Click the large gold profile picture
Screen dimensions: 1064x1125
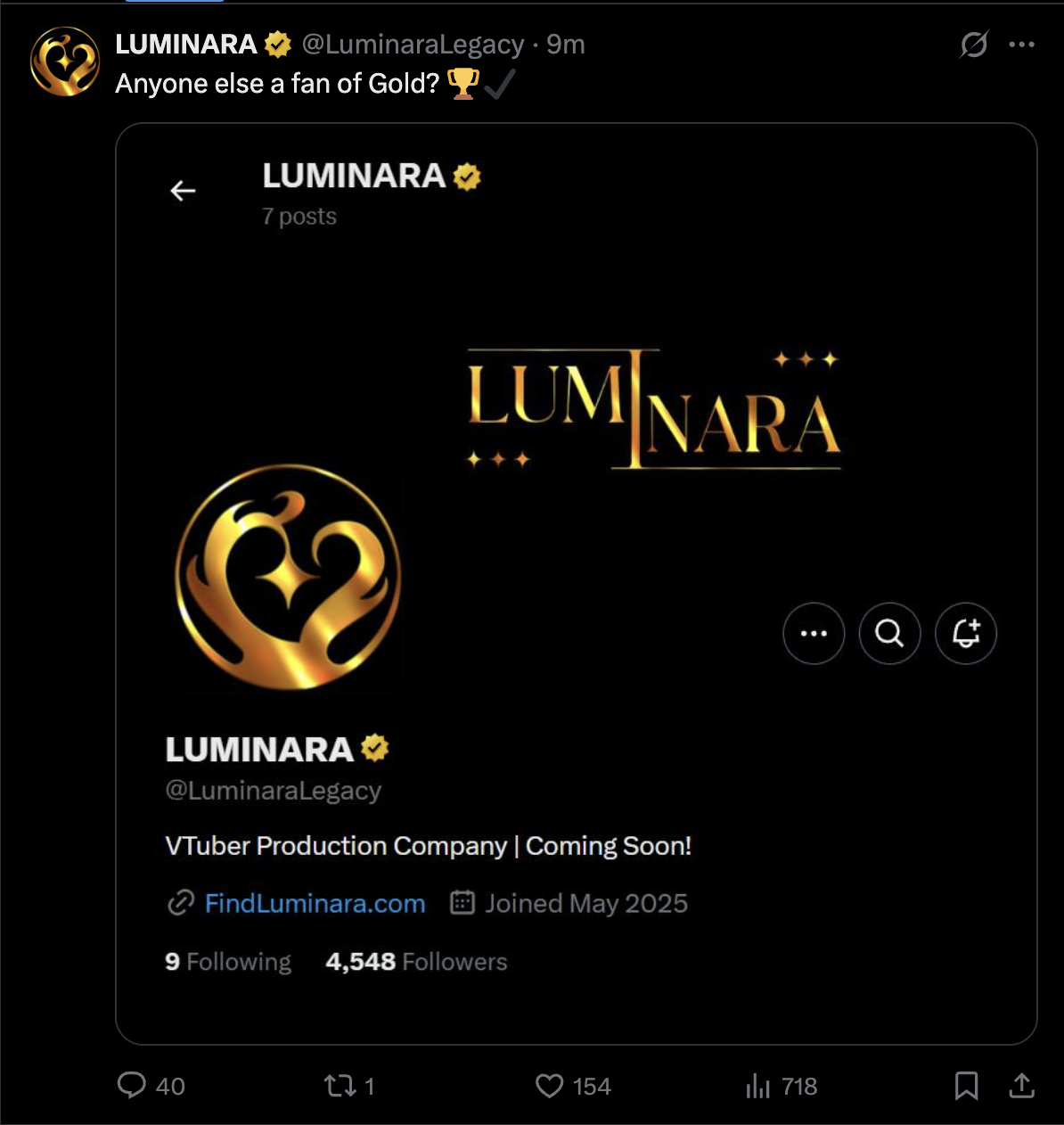click(x=288, y=577)
